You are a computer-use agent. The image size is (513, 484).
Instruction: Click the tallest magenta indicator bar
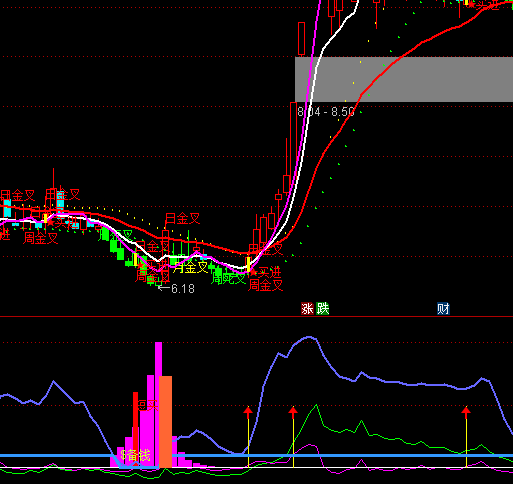[x=158, y=405]
